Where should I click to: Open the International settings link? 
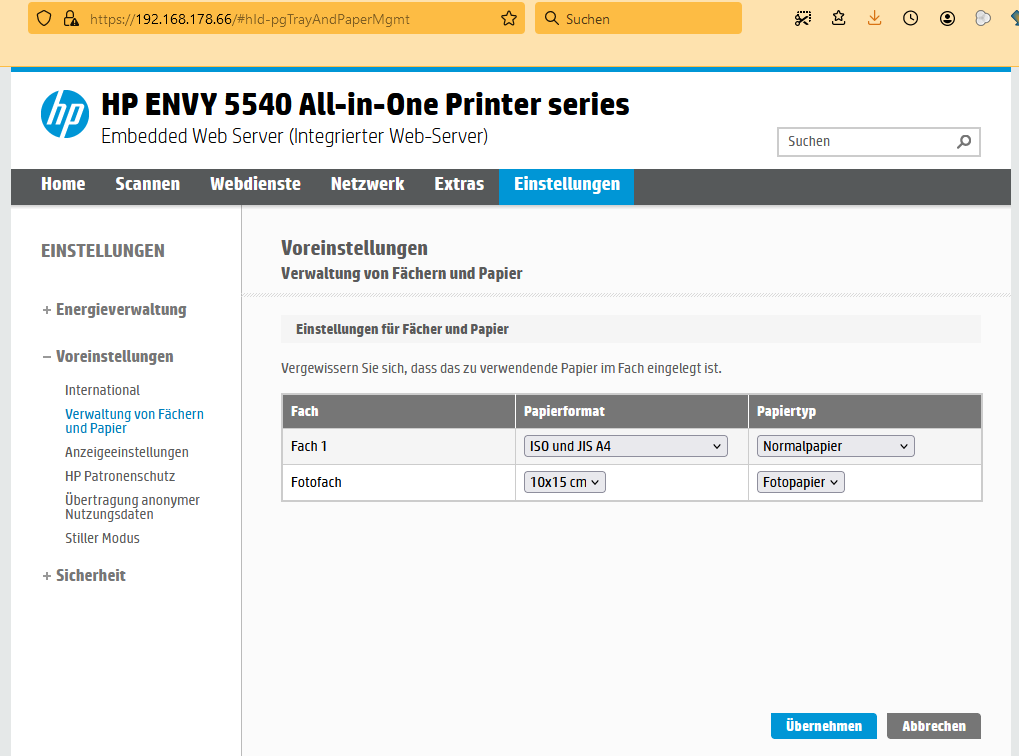pos(102,390)
